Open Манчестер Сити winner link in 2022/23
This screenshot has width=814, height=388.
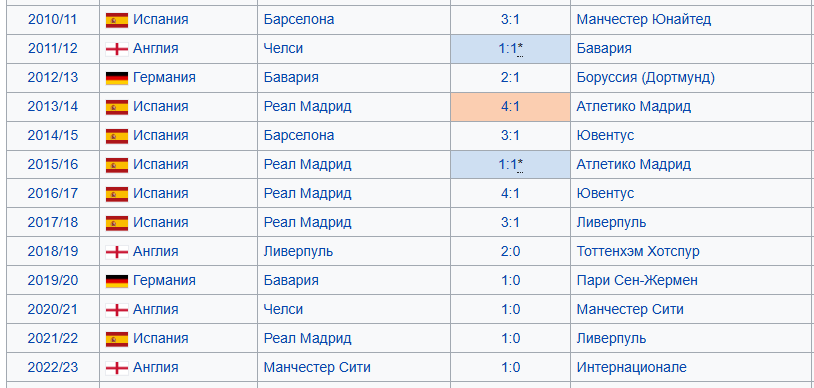click(317, 367)
